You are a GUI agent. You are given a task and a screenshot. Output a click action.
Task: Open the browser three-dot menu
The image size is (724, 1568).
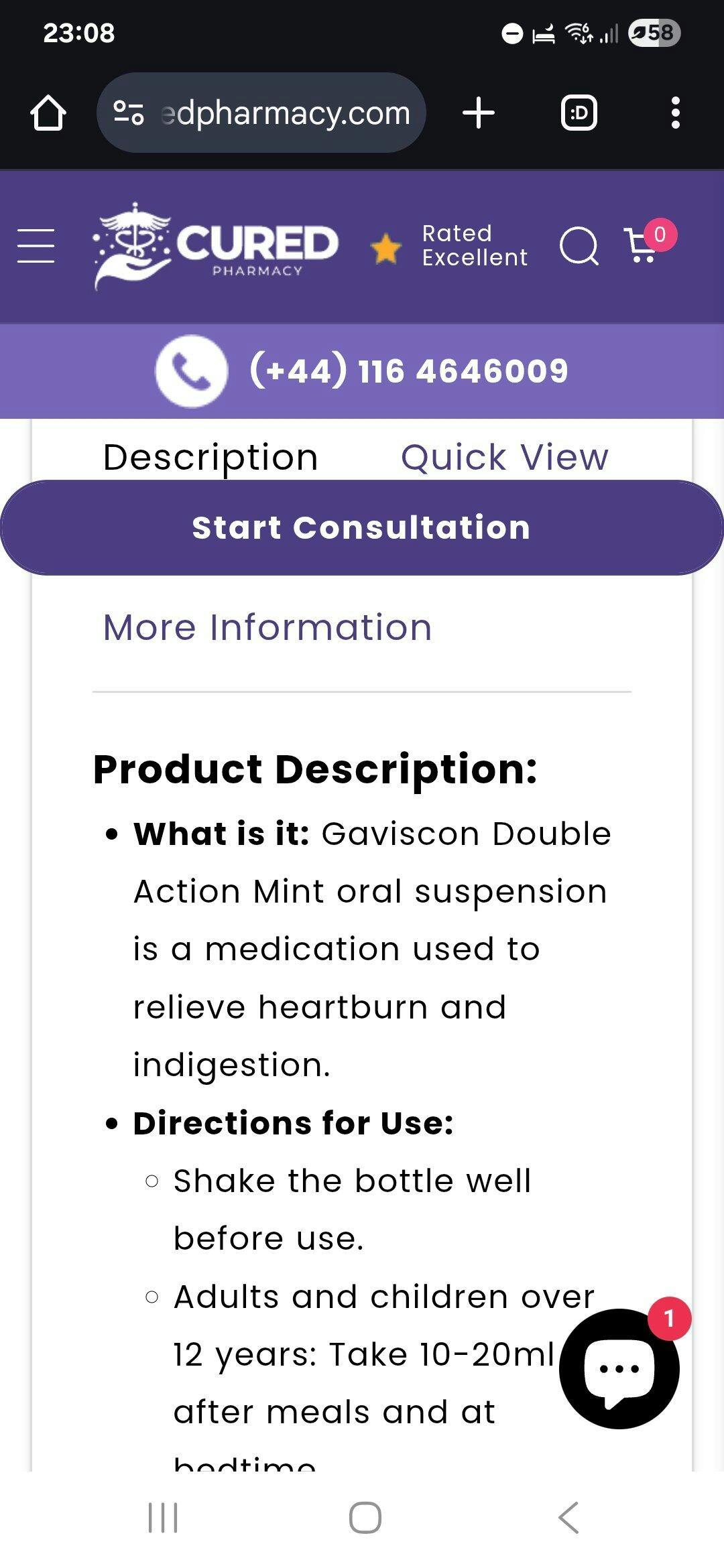(676, 113)
